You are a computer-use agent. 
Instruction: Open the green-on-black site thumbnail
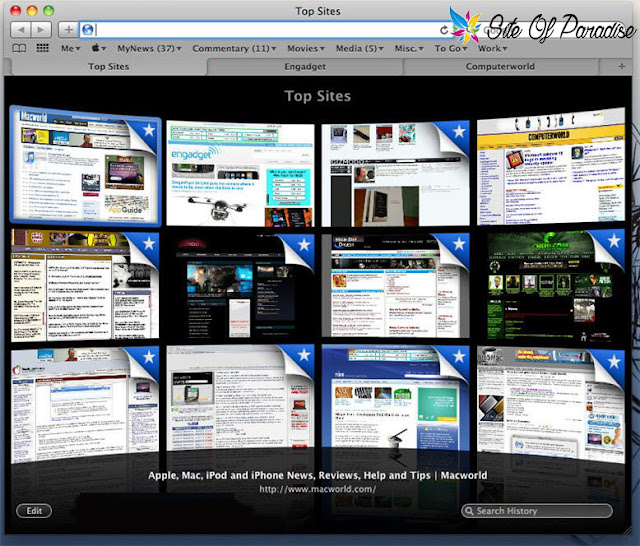pyautogui.click(x=551, y=286)
